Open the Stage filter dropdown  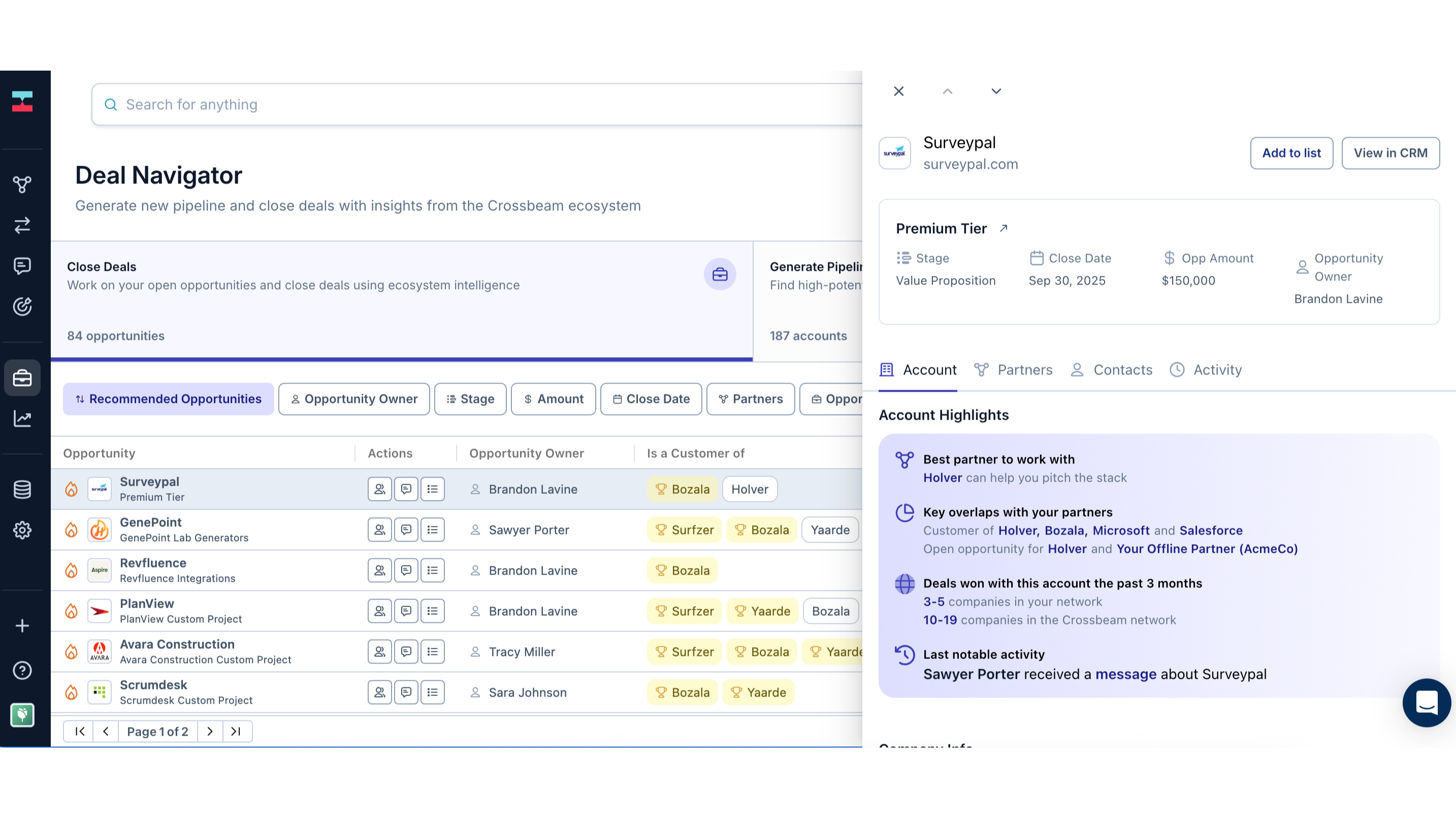[x=470, y=399]
